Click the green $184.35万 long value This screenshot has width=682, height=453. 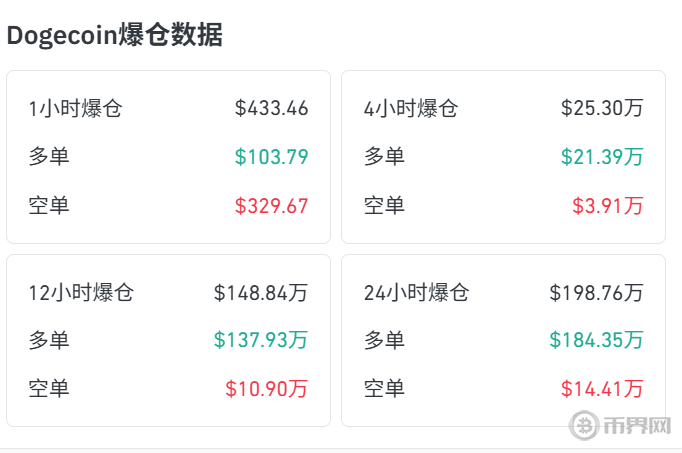596,340
